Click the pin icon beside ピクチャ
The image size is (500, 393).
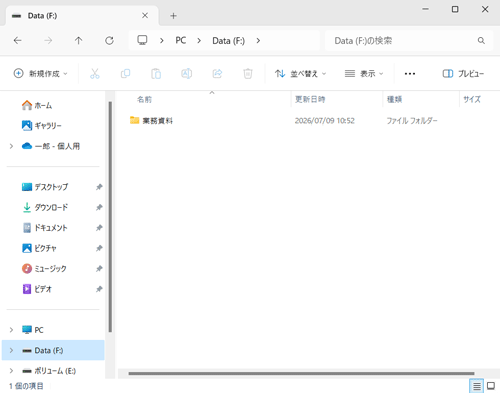click(99, 248)
